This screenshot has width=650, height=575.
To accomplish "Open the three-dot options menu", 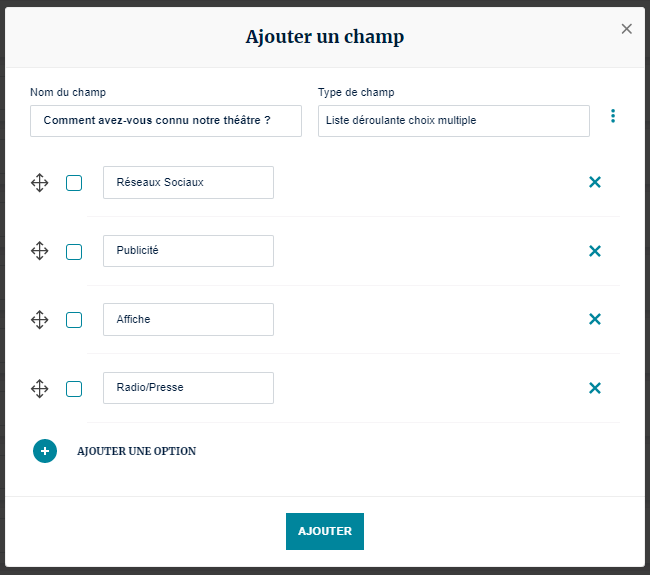I will pos(613,116).
